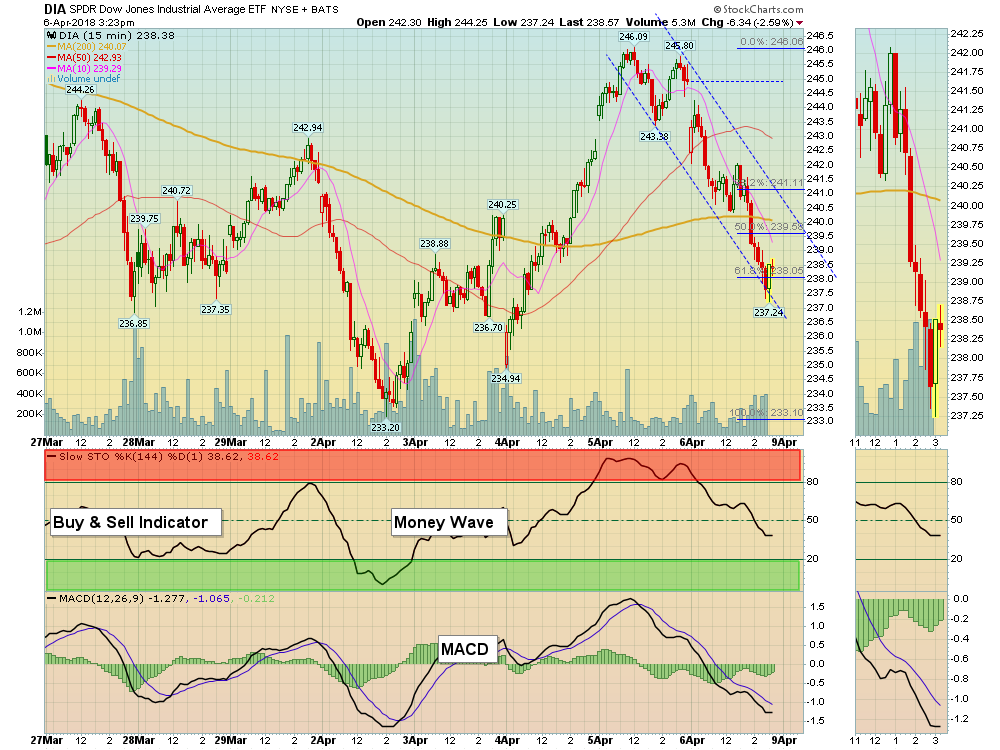Image resolution: width=1000 pixels, height=750 pixels.
Task: Click the Money Wave label box
Action: 449,522
